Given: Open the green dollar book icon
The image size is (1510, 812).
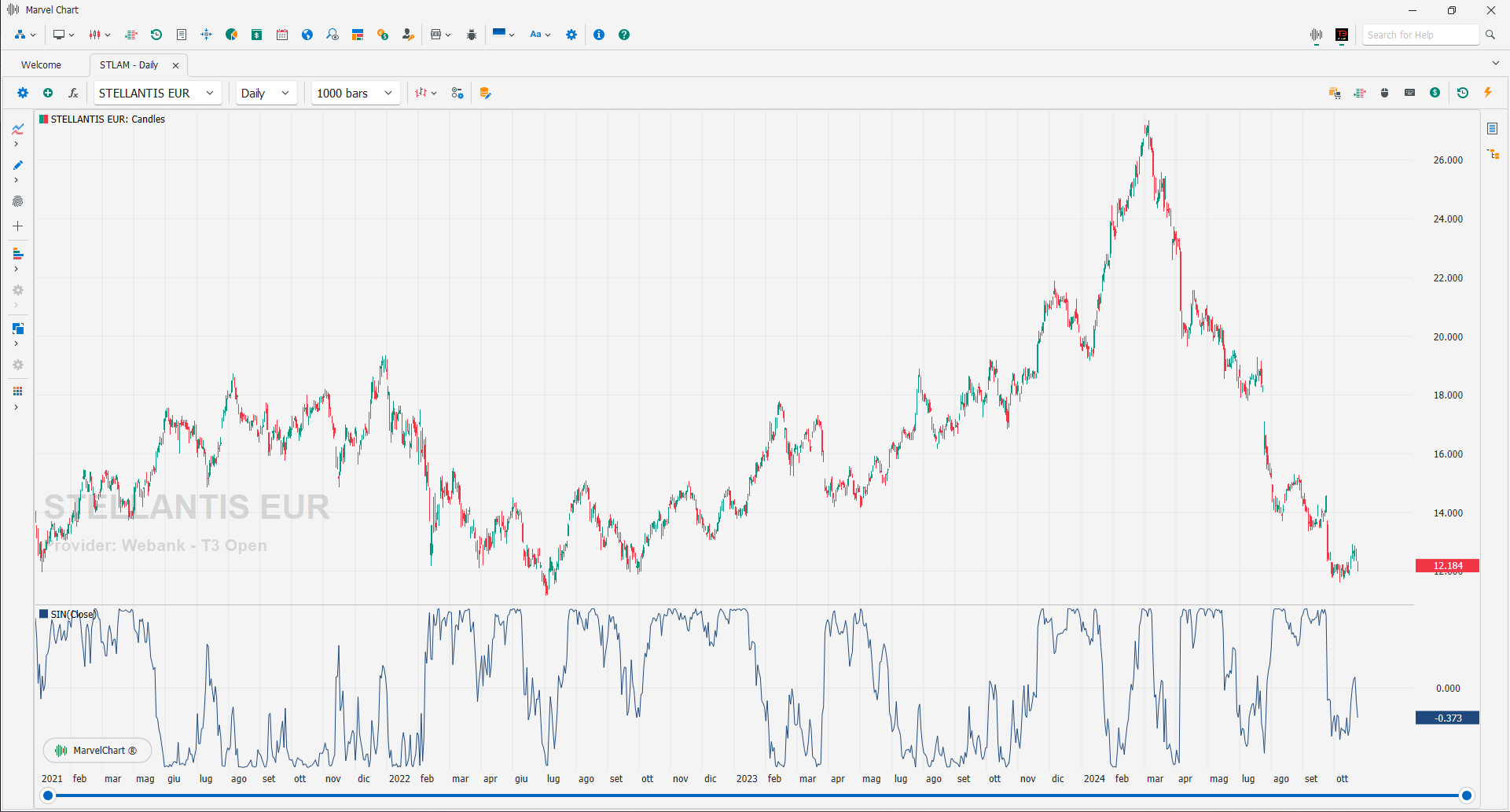Looking at the screenshot, I should click(x=257, y=35).
